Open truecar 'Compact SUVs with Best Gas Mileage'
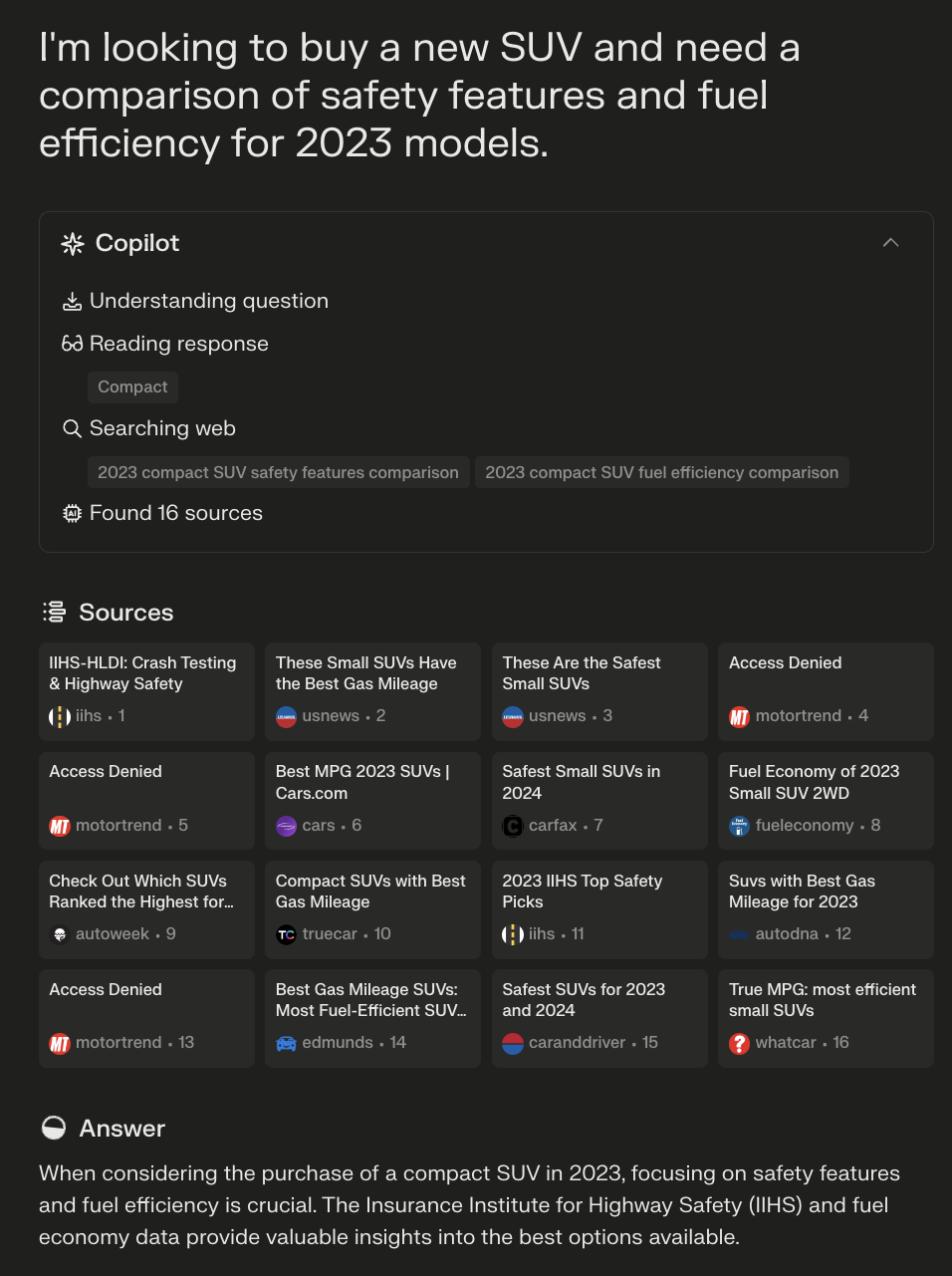The height and width of the screenshot is (1276, 952). 373,909
